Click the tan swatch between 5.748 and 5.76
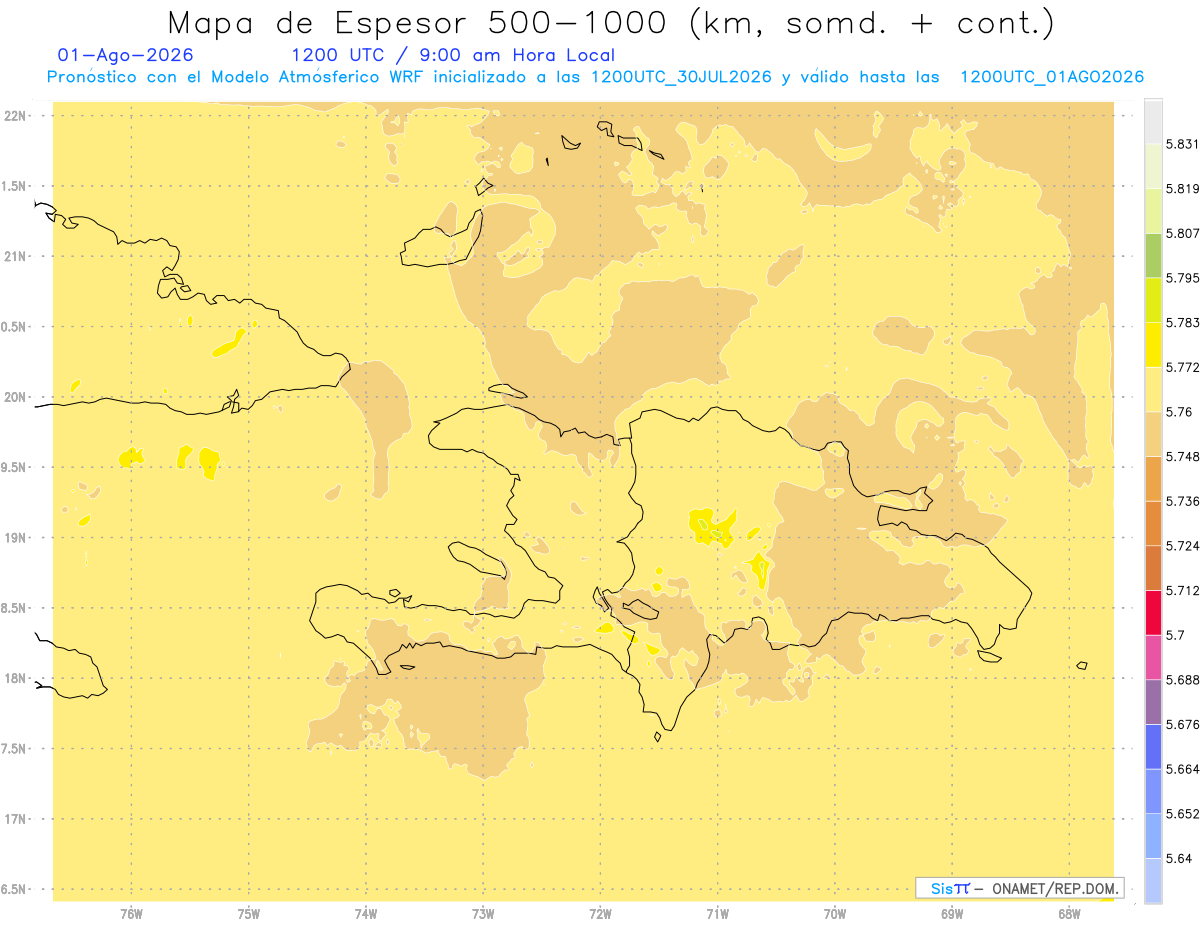Screen dimensions: 1200x927 (1153, 434)
